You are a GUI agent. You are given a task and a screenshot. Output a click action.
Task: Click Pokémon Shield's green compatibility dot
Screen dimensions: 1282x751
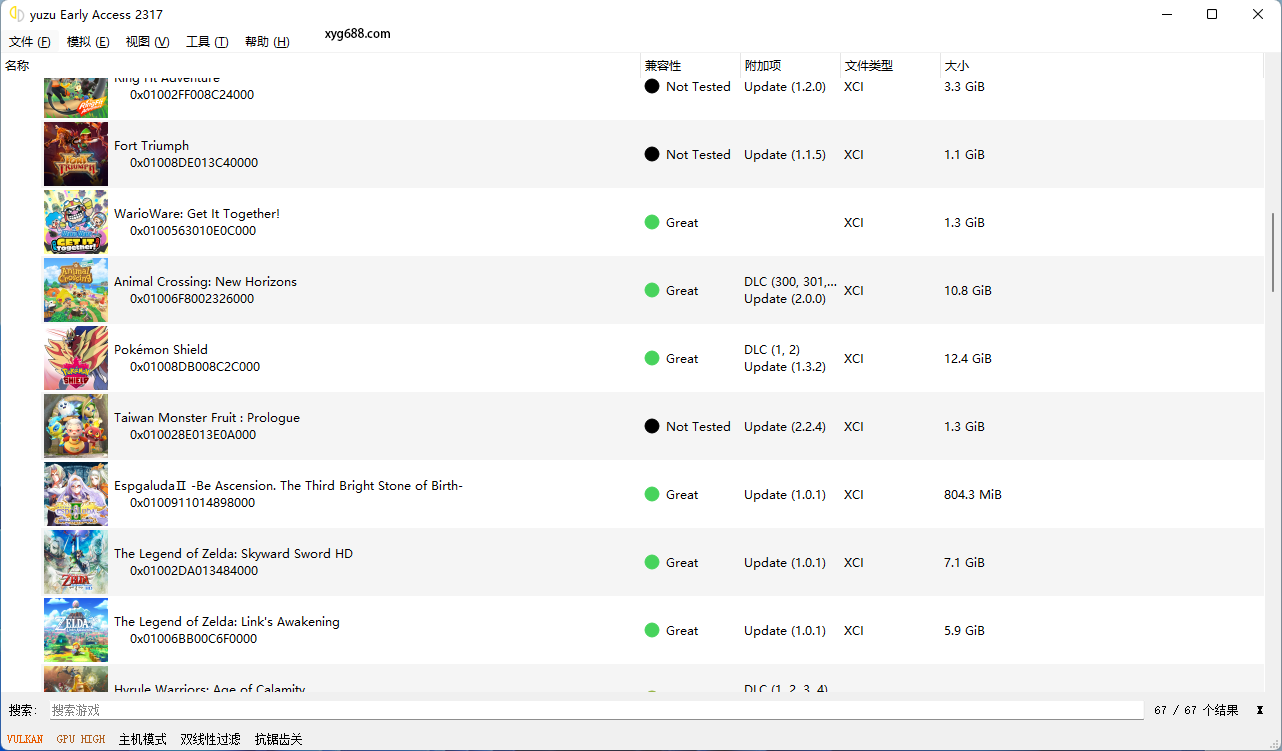(x=652, y=358)
